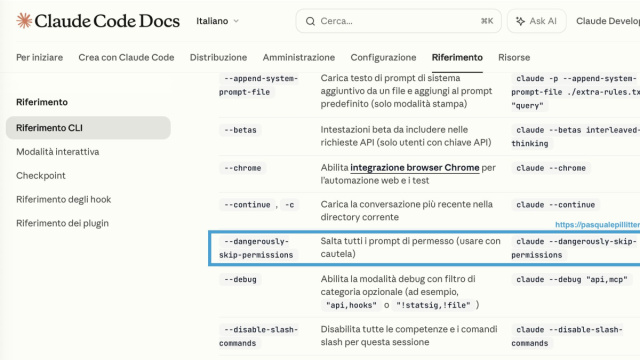Click the claude --chrome example
The image size is (640, 360).
(551, 168)
